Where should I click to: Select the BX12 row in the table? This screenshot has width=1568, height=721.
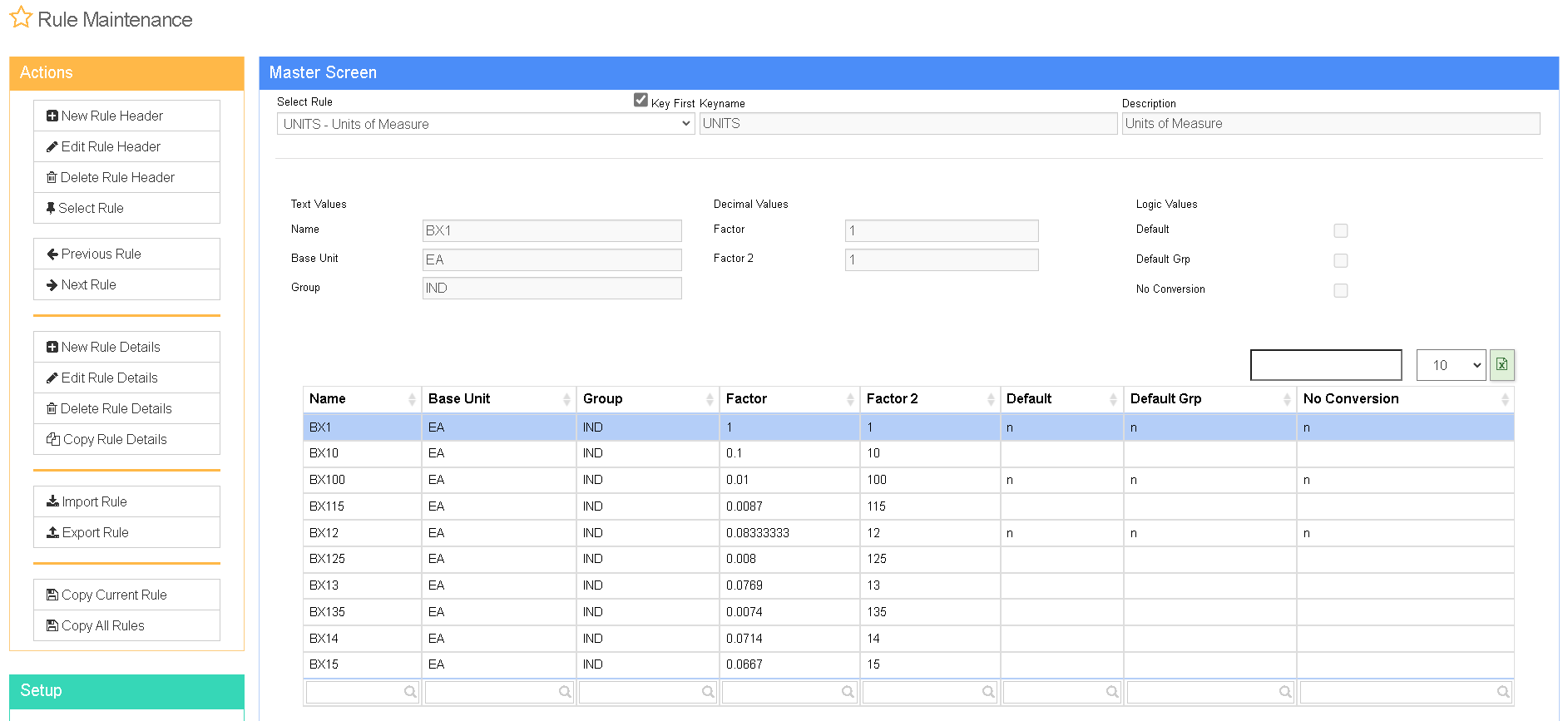pos(908,533)
